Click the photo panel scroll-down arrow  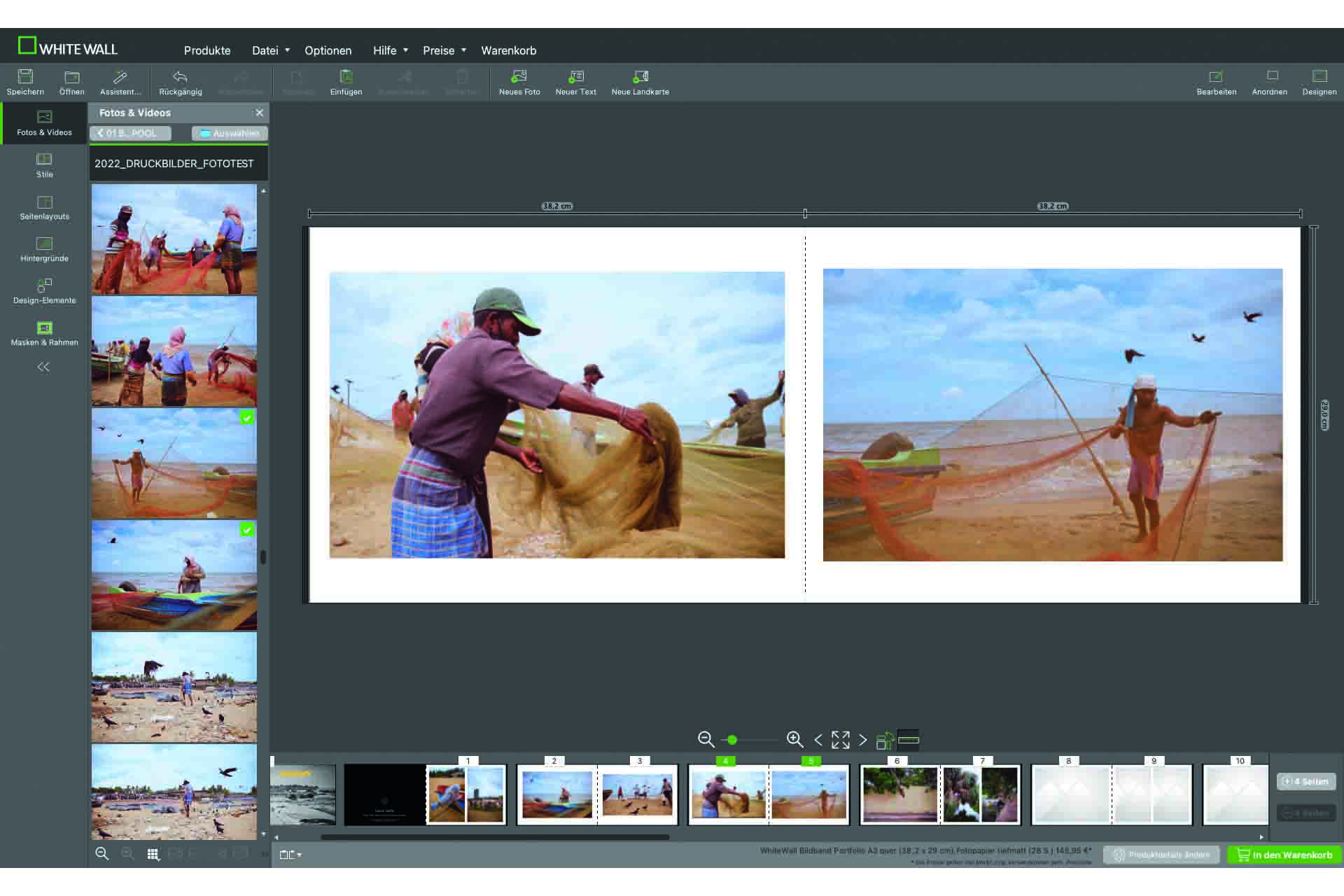pyautogui.click(x=263, y=834)
